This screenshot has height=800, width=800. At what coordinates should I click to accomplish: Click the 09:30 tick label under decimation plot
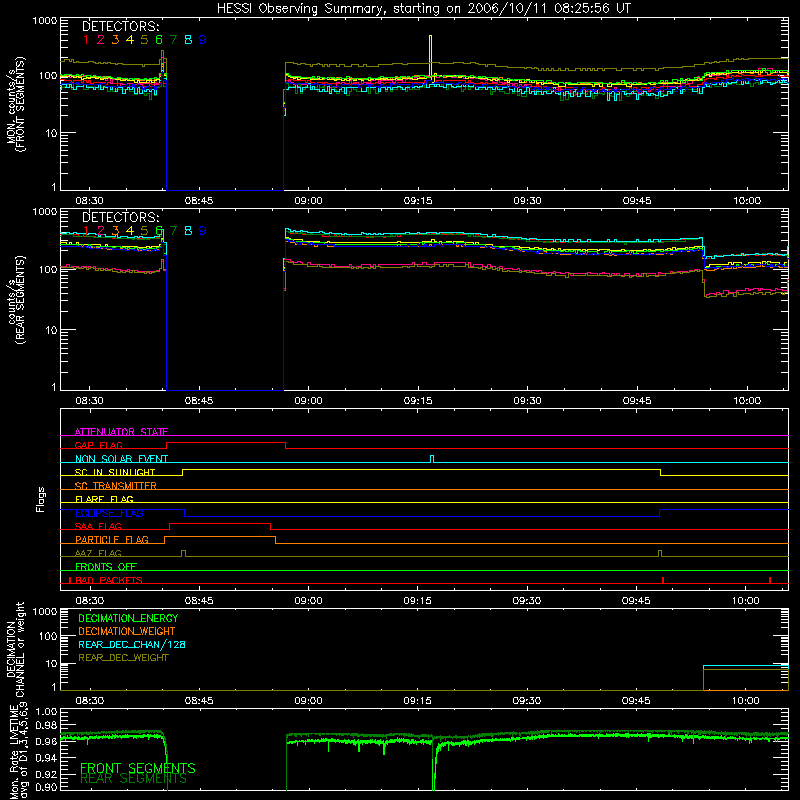527,701
